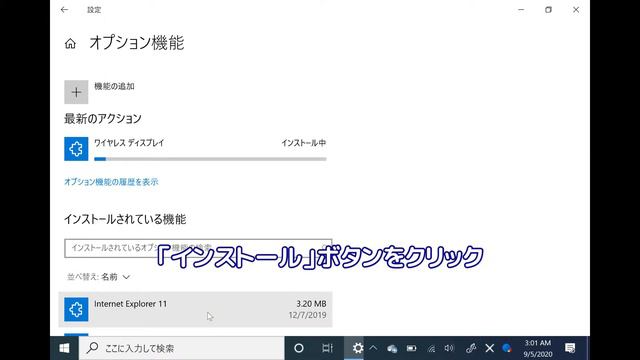Image resolution: width=640 pixels, height=360 pixels.
Task: Click the Settings gear taskbar icon
Action: tap(358, 348)
